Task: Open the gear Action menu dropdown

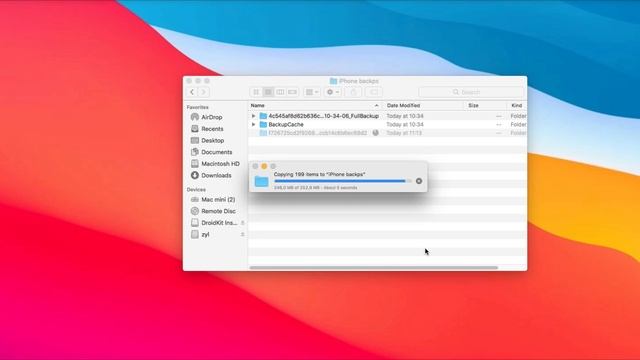Action: [x=333, y=92]
